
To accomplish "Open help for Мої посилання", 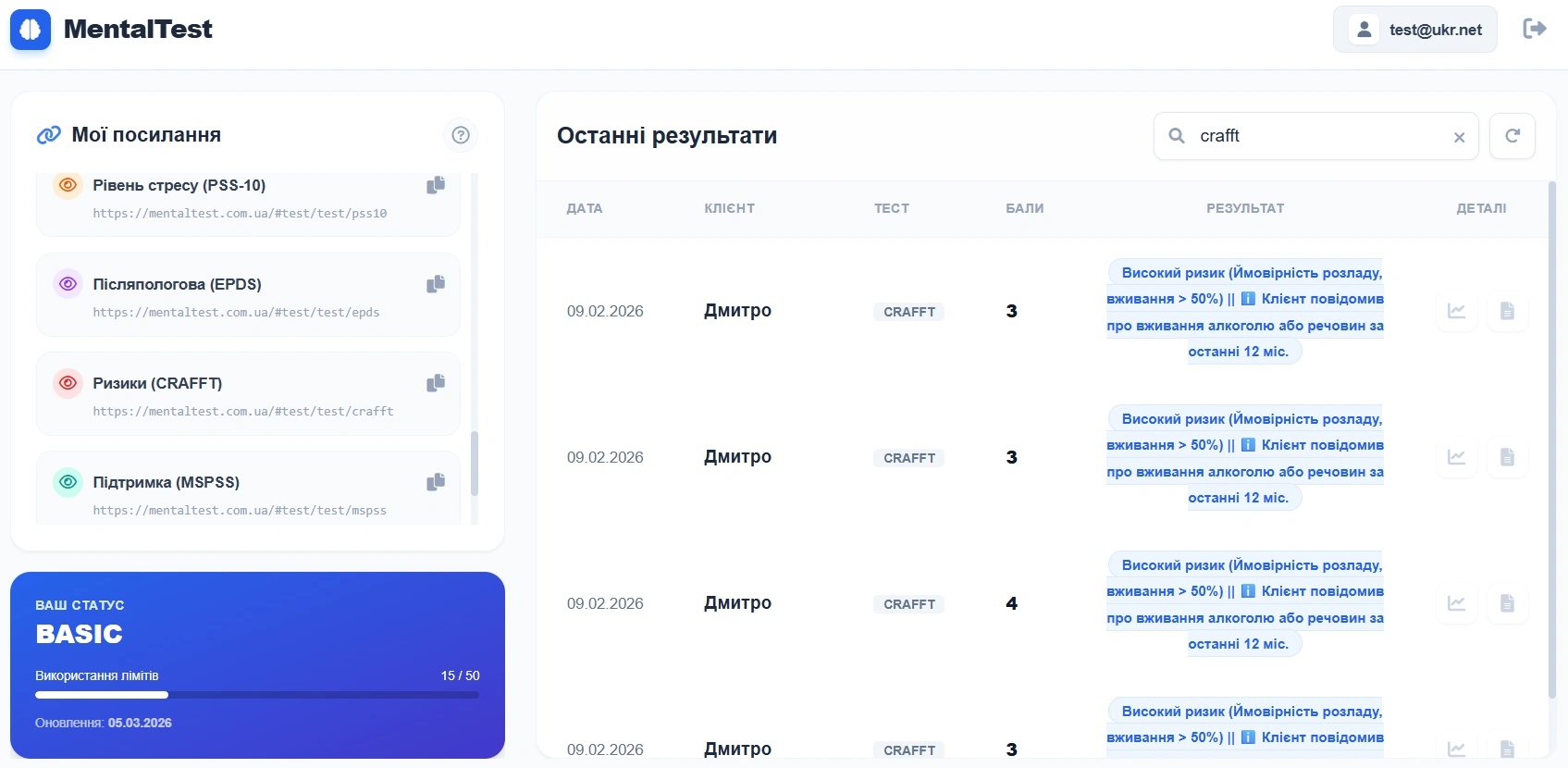I will 461,135.
